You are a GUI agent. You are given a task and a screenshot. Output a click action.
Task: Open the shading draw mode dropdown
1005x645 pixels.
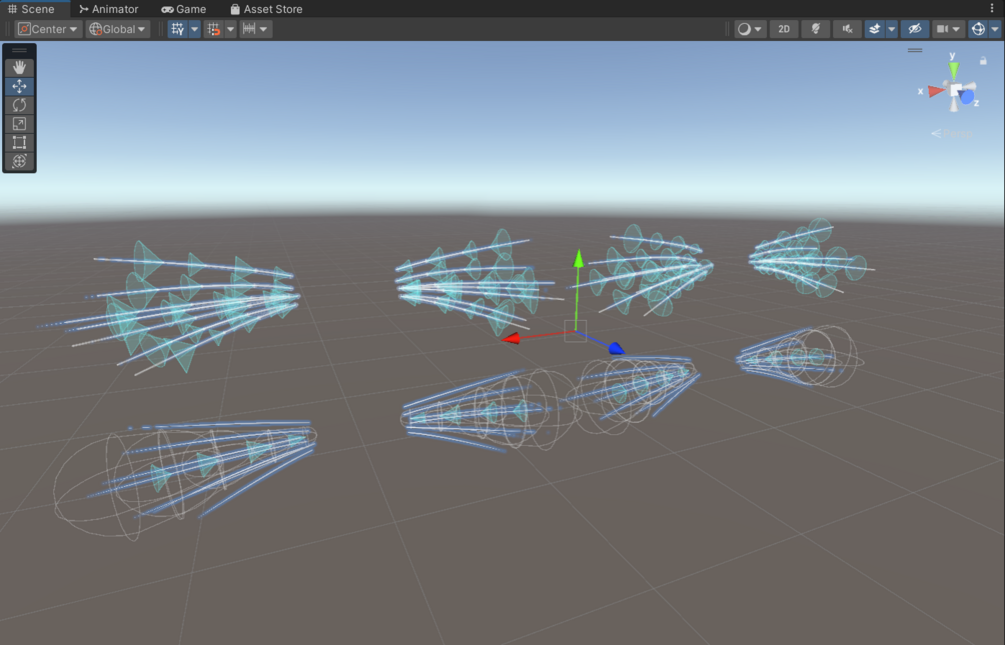[750, 29]
